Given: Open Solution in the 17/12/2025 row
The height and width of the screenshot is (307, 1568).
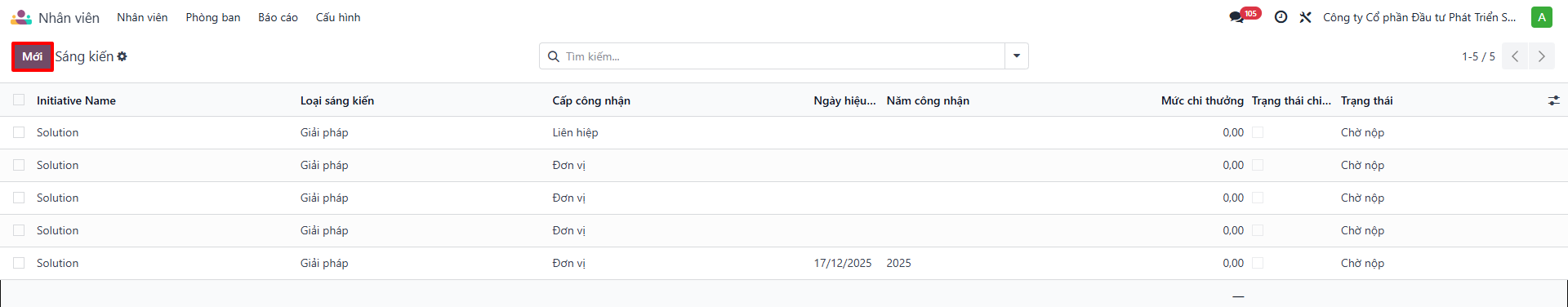Looking at the screenshot, I should click(57, 263).
